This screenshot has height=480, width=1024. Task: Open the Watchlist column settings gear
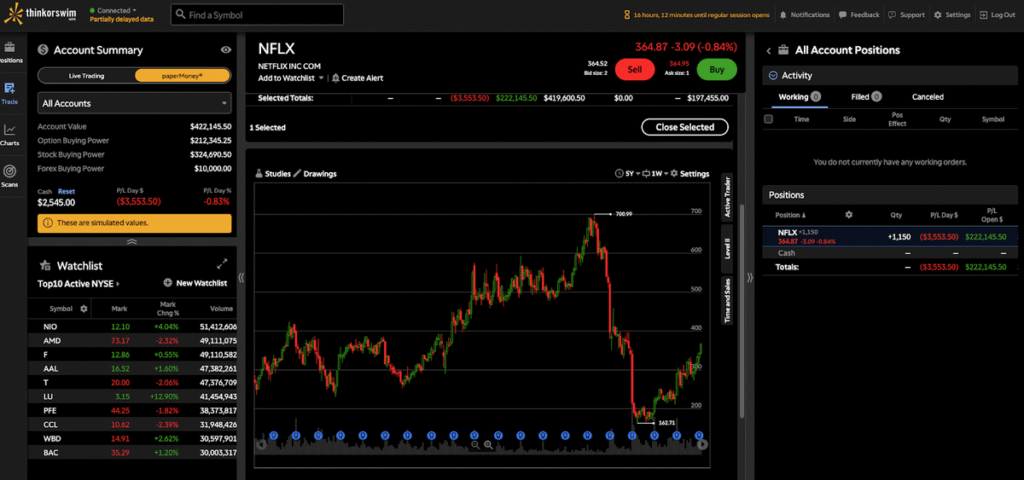click(x=84, y=308)
